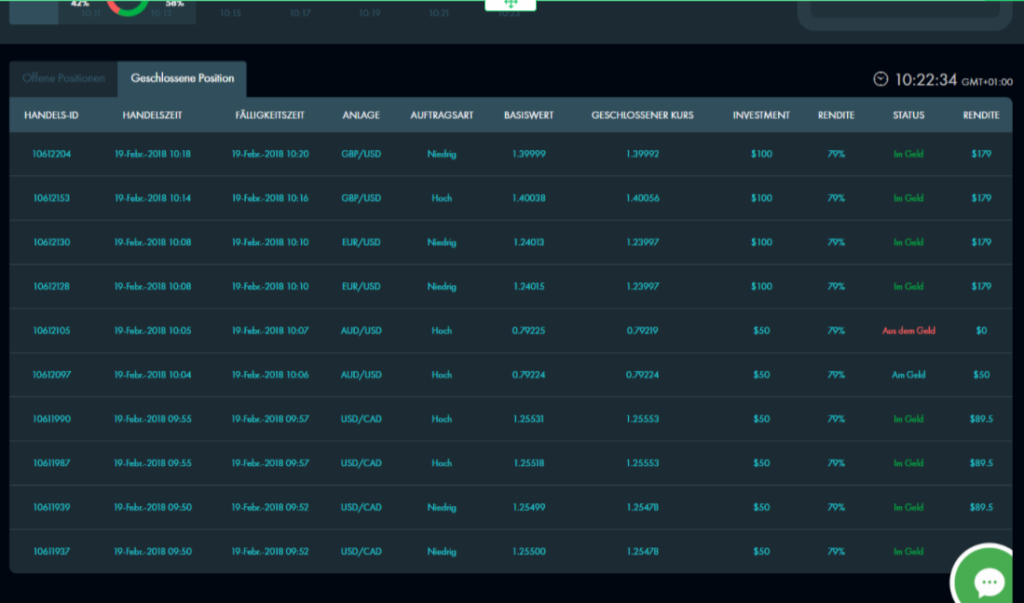Switch to the Offene Positionen tab
Image resolution: width=1024 pixels, height=603 pixels.
point(63,78)
